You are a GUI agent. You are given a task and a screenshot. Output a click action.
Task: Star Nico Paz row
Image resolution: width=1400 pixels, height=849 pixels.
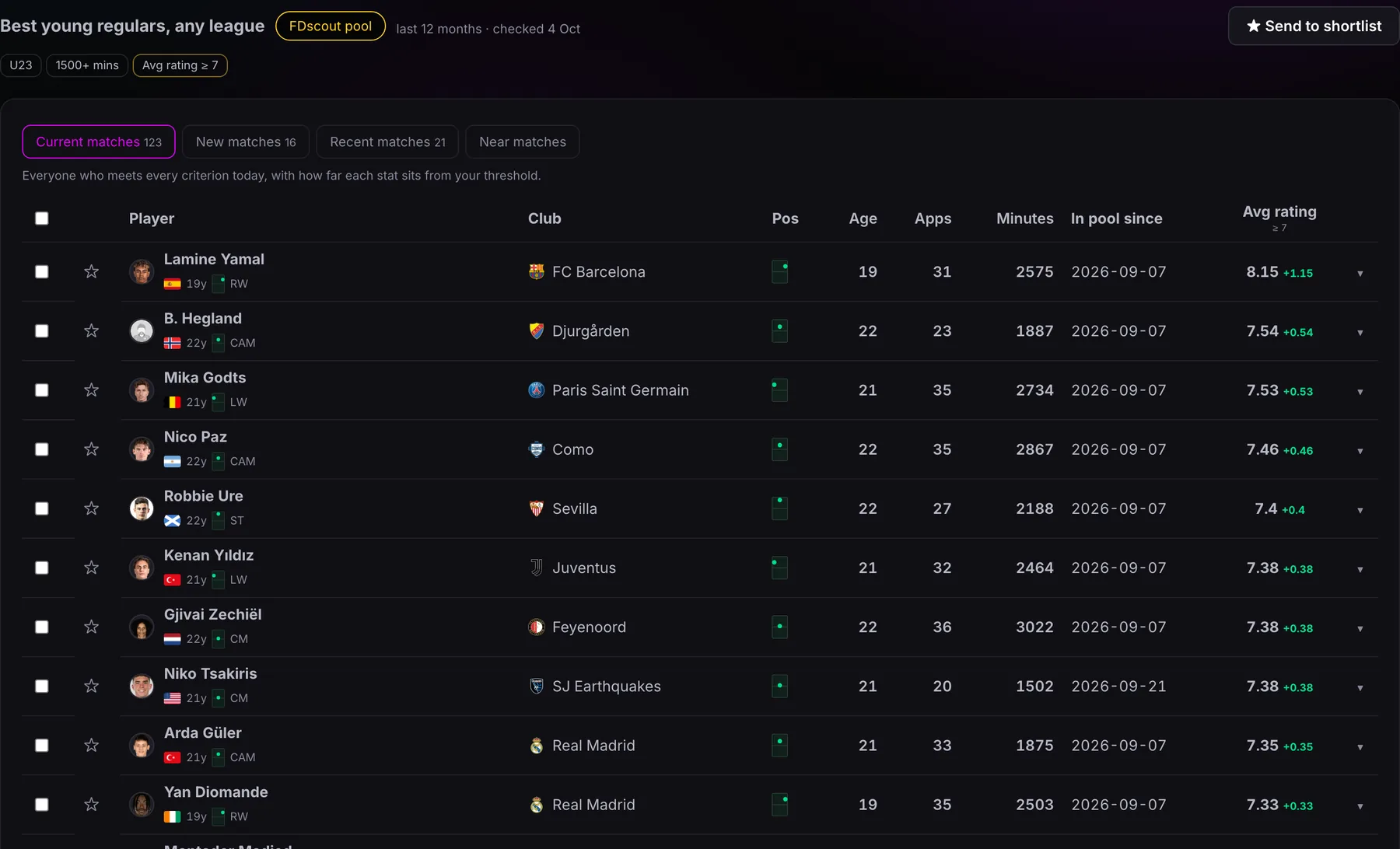click(91, 449)
